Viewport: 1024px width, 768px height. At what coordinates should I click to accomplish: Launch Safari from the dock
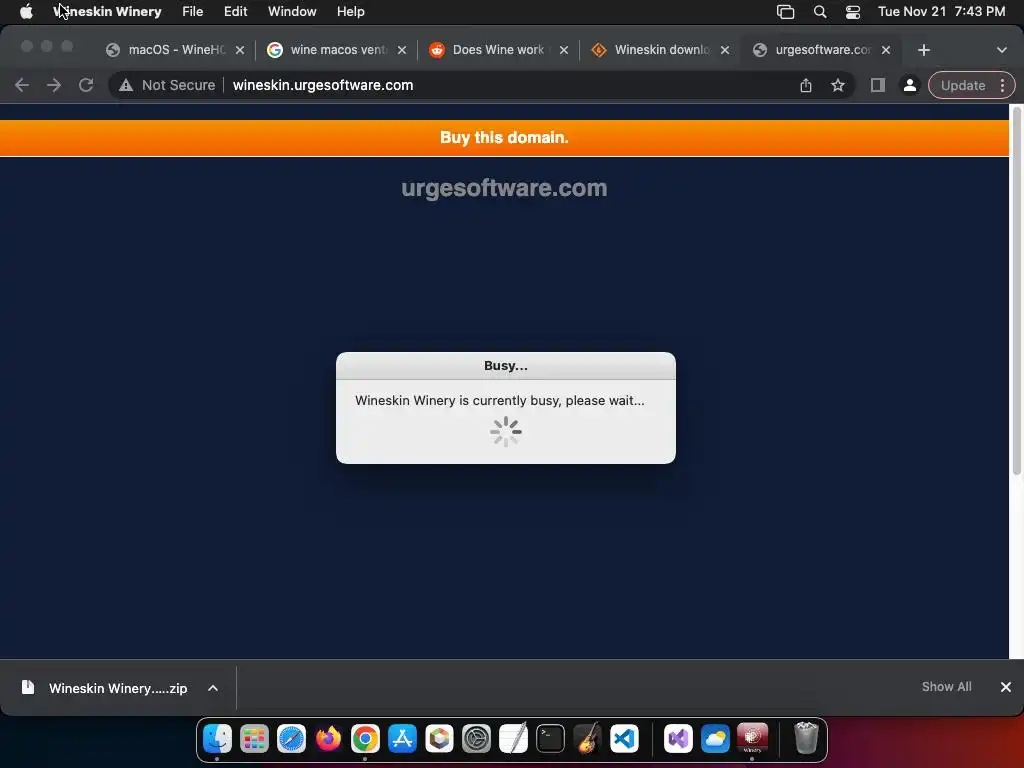point(291,739)
